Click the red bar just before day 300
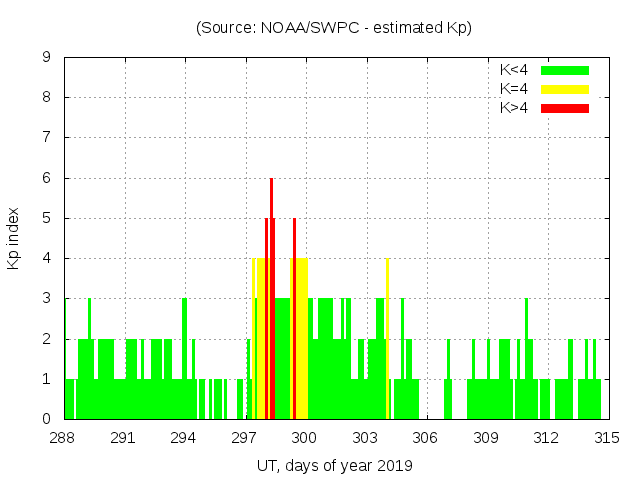 [294, 320]
